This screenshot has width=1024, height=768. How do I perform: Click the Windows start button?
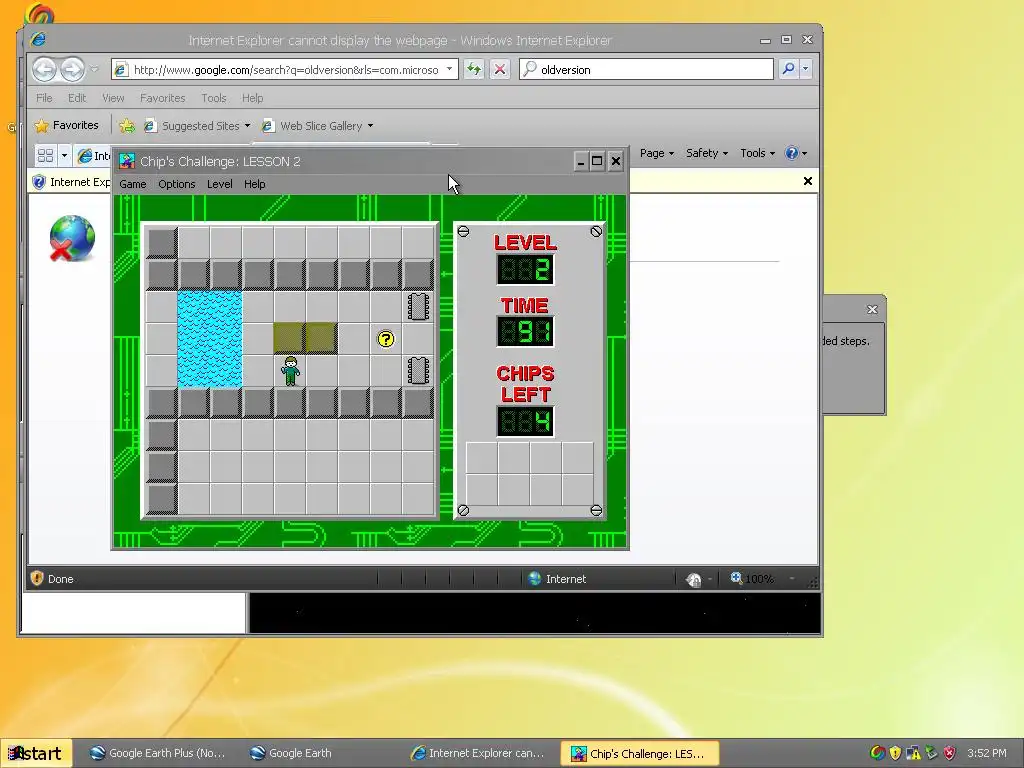pyautogui.click(x=35, y=753)
